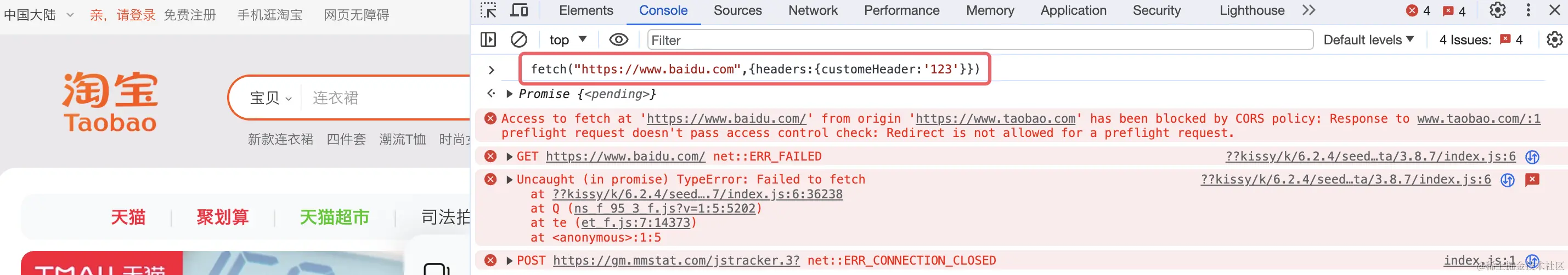Click the clear console icon
Viewport: 1568px width, 275px height.
click(518, 39)
